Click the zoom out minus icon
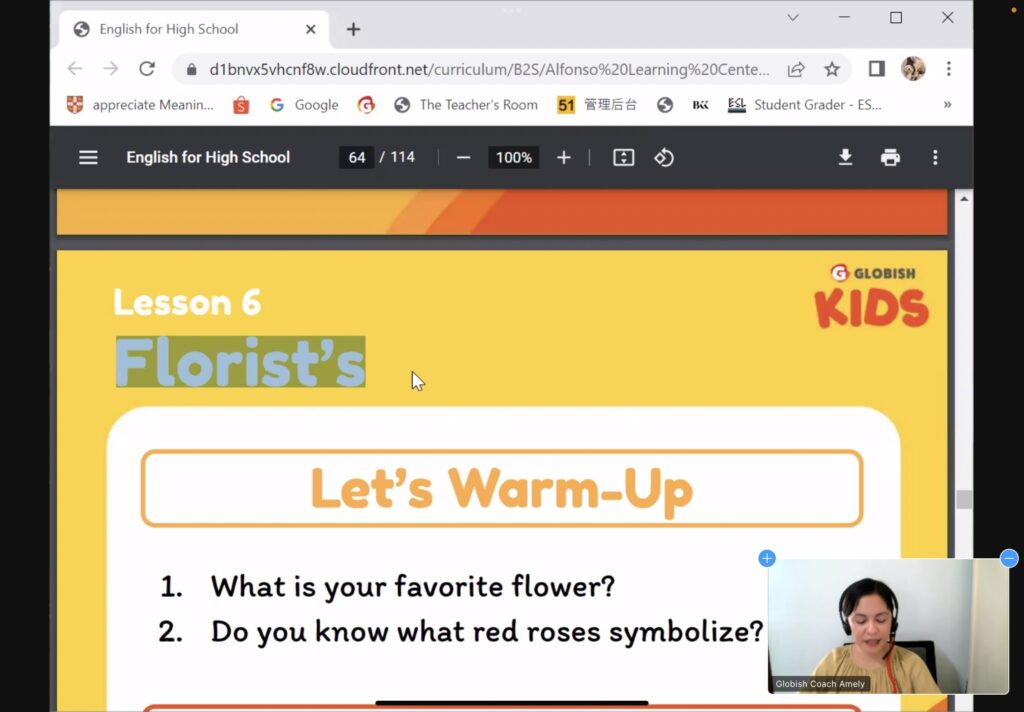Image resolution: width=1024 pixels, height=712 pixels. [x=463, y=157]
